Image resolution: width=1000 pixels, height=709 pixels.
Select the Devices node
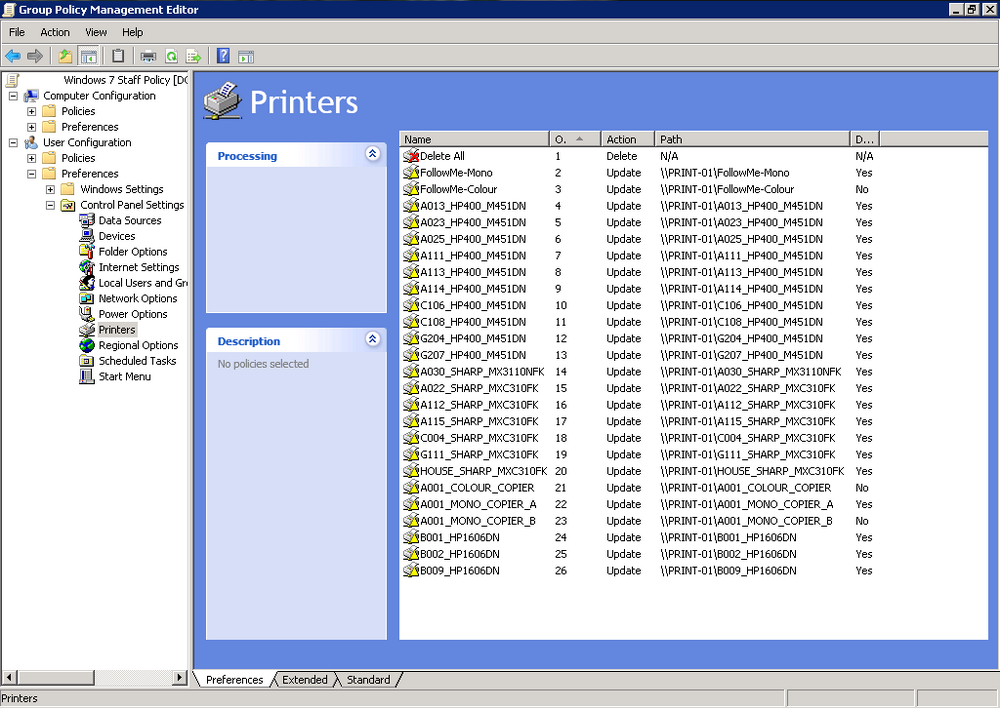coord(117,236)
